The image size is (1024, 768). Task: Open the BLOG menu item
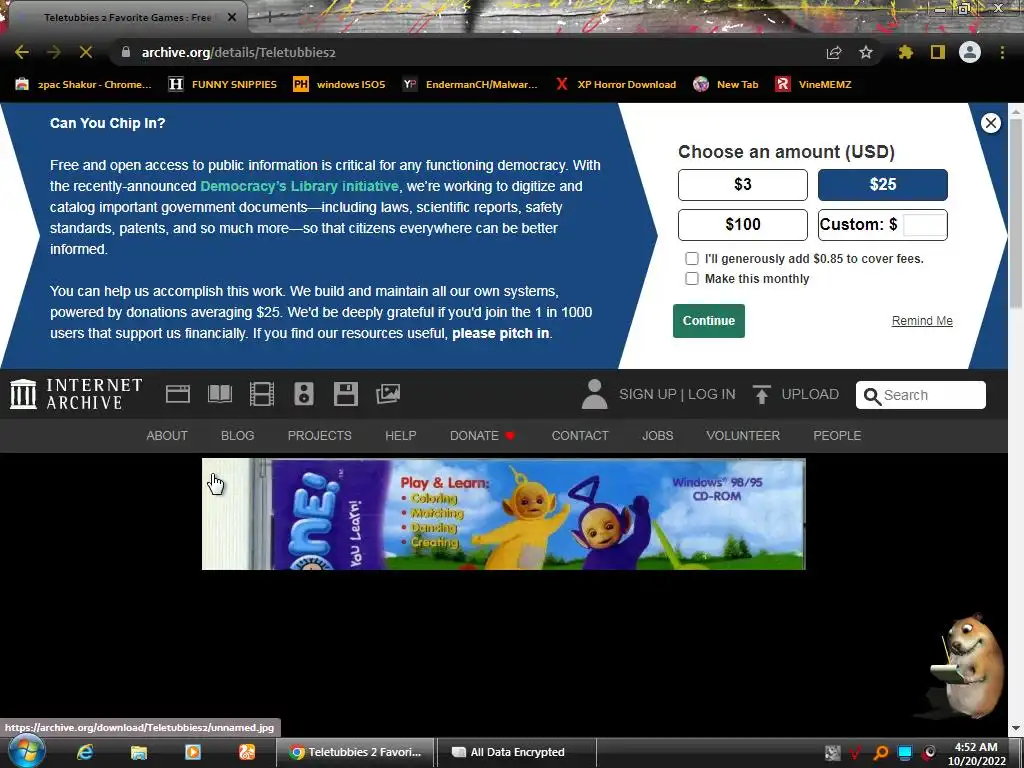(x=238, y=436)
